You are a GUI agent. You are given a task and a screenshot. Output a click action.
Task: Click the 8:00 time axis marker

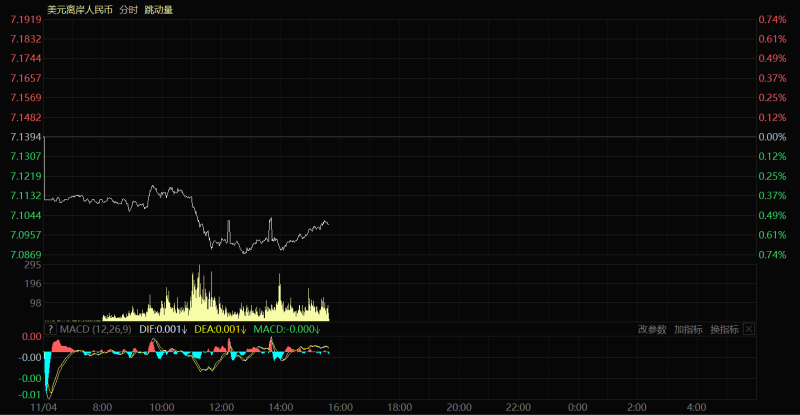click(103, 407)
